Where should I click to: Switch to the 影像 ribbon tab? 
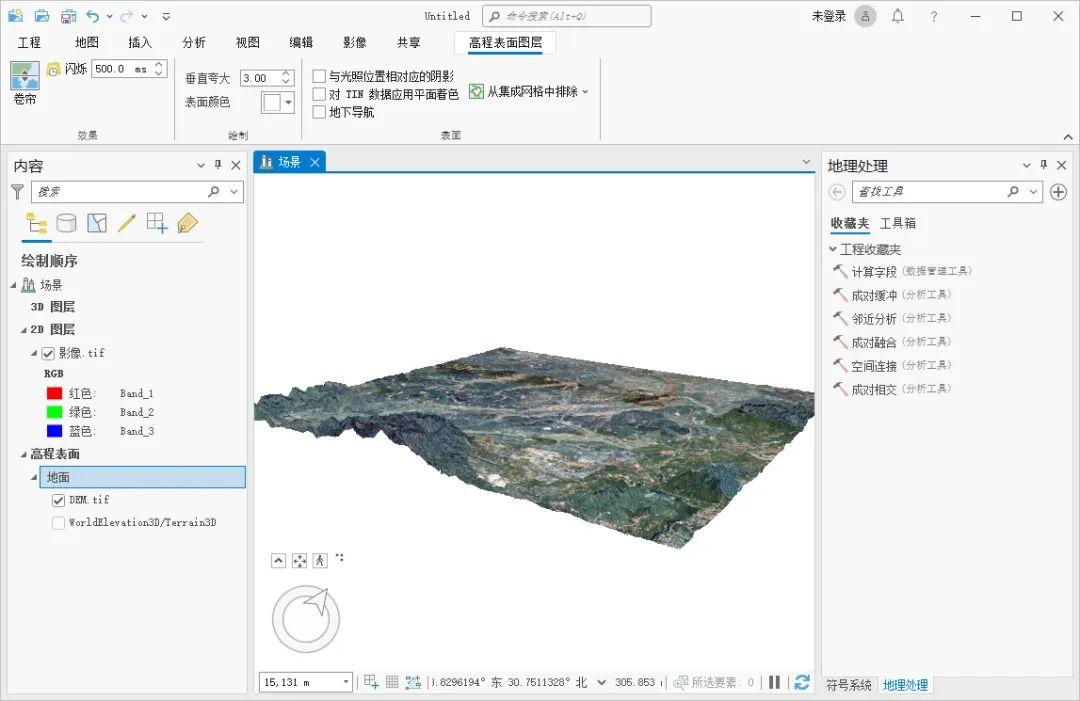click(355, 42)
